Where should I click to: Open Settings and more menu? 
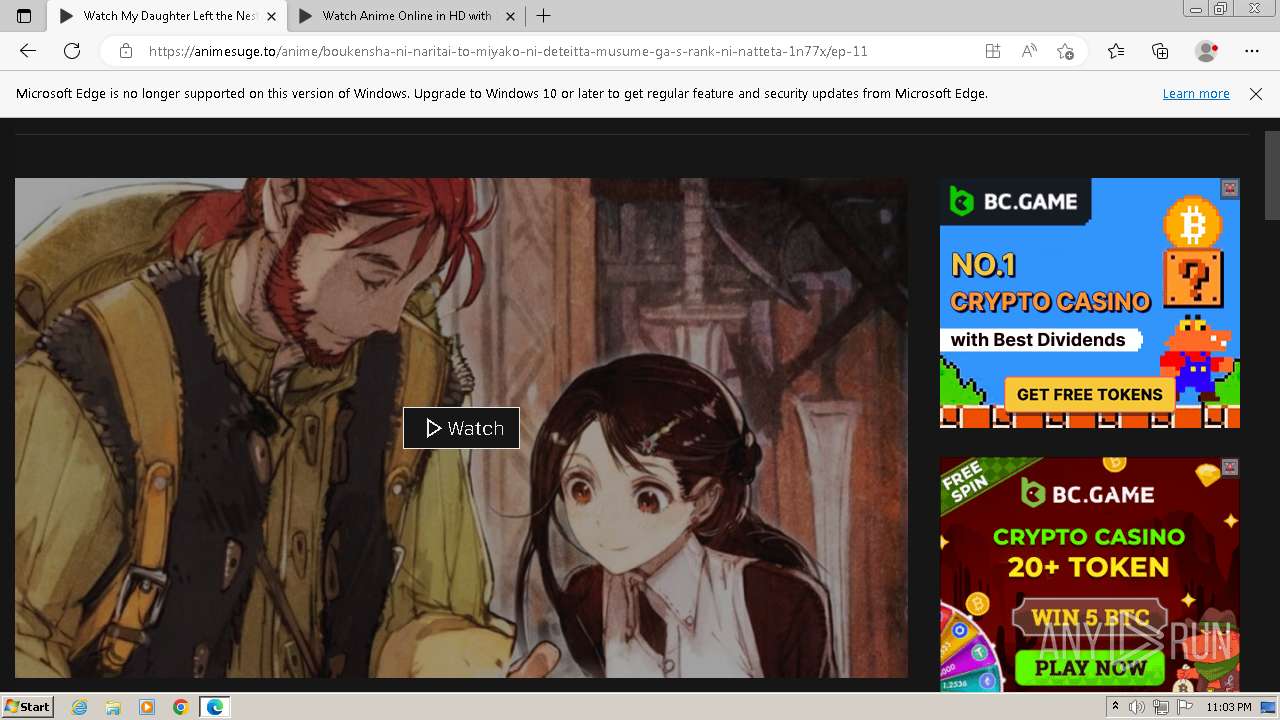[x=1252, y=51]
